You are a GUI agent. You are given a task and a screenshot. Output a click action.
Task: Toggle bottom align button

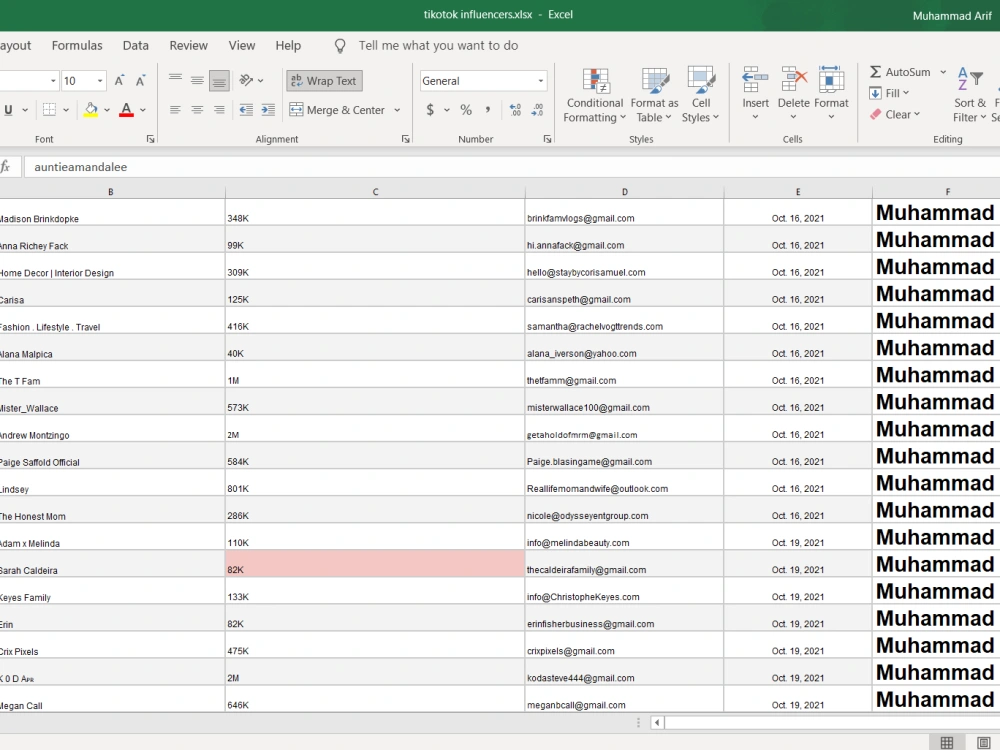point(219,80)
